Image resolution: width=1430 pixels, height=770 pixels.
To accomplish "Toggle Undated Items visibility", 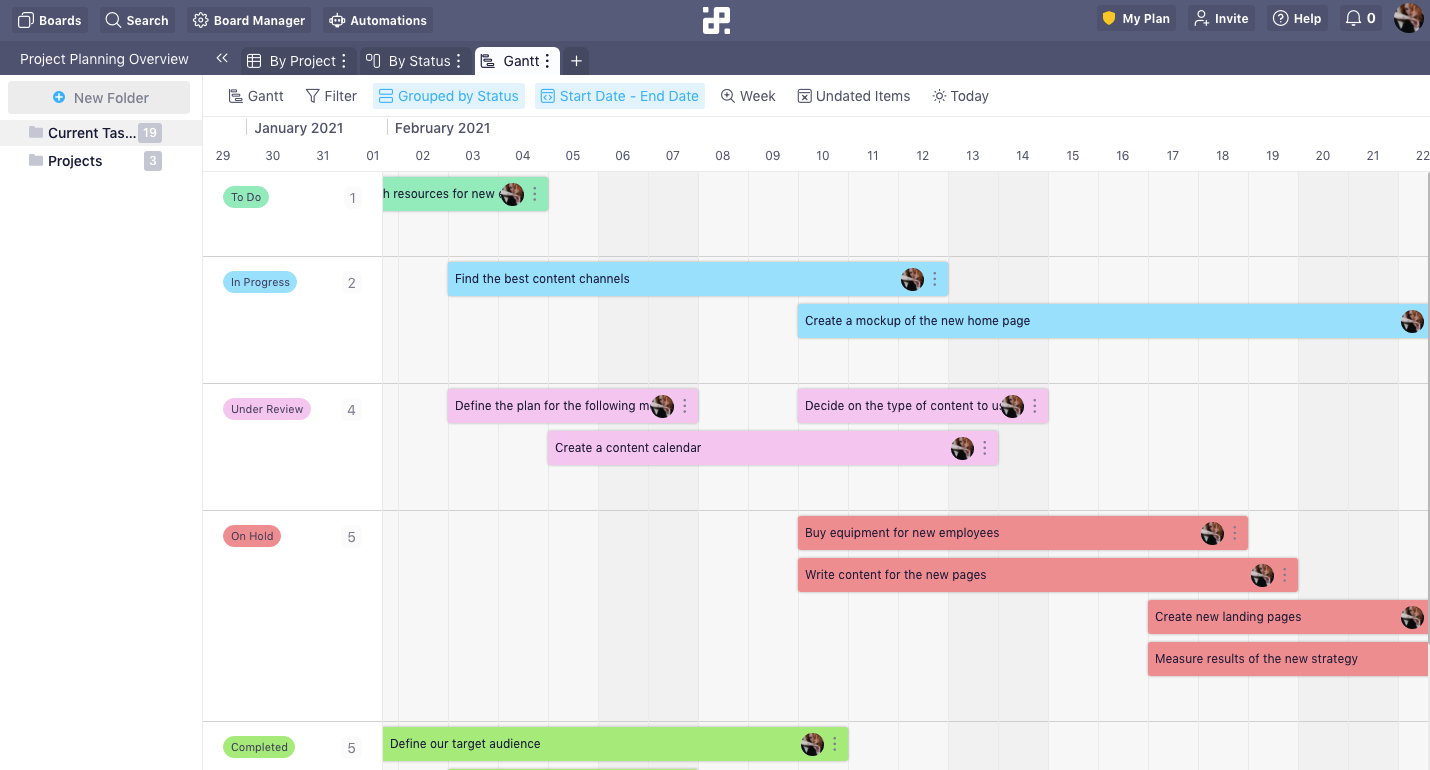I will click(x=853, y=95).
